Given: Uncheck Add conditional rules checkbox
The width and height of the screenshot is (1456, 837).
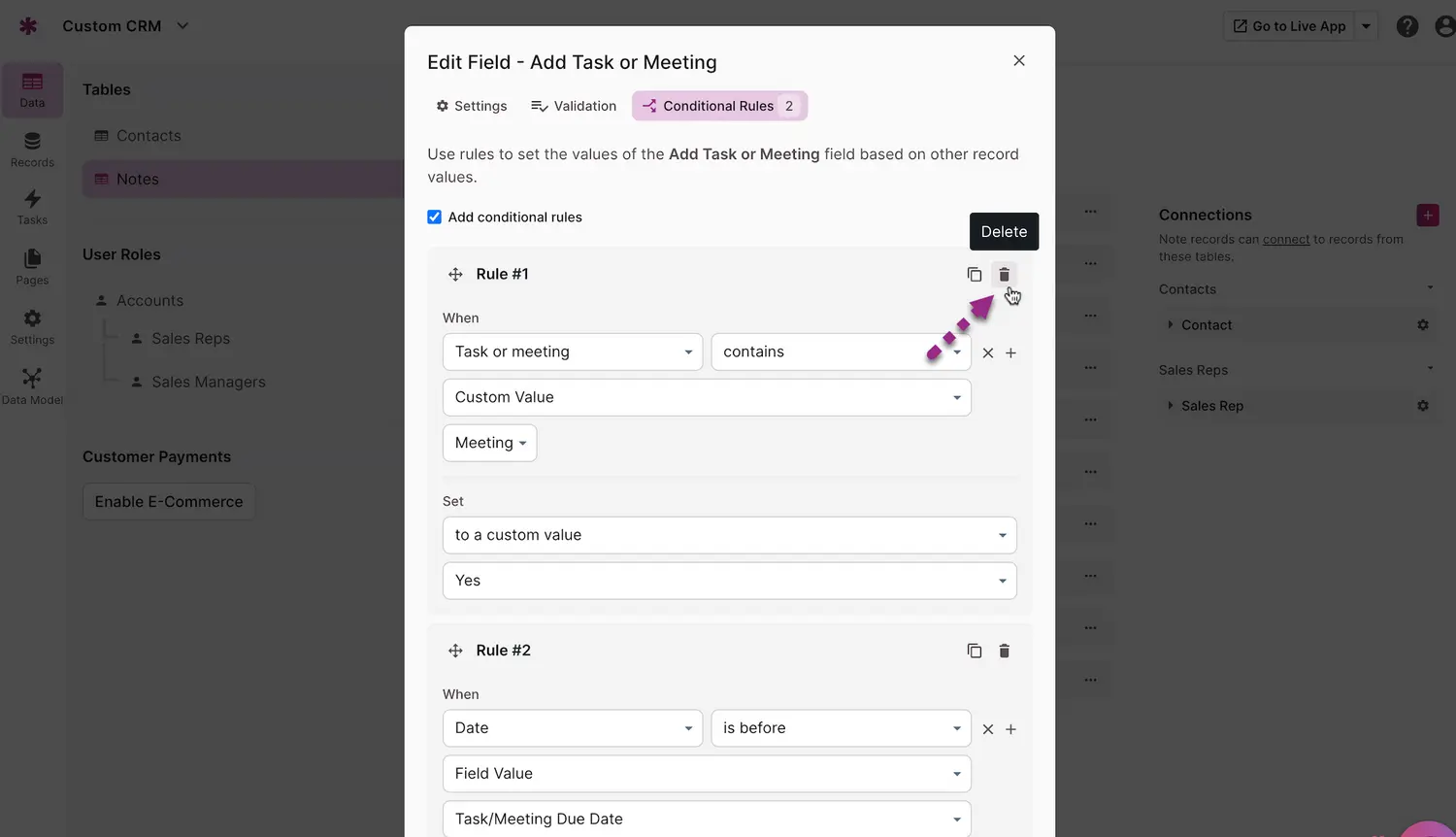Looking at the screenshot, I should [x=435, y=218].
